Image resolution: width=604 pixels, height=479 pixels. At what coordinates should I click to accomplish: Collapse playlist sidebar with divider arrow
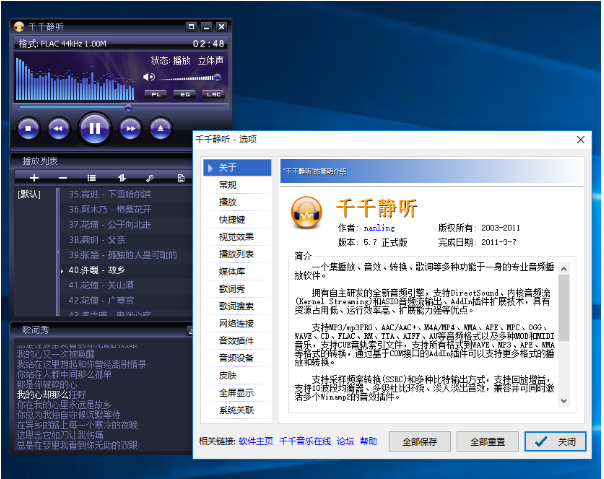click(x=58, y=252)
